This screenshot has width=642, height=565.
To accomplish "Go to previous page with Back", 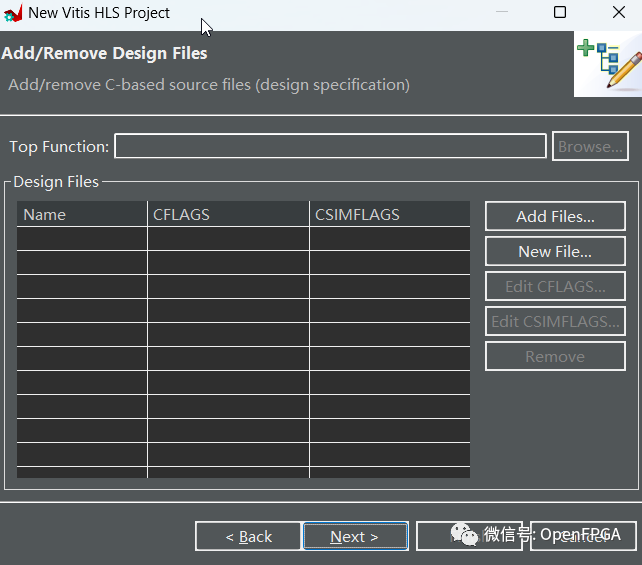I will pyautogui.click(x=249, y=536).
